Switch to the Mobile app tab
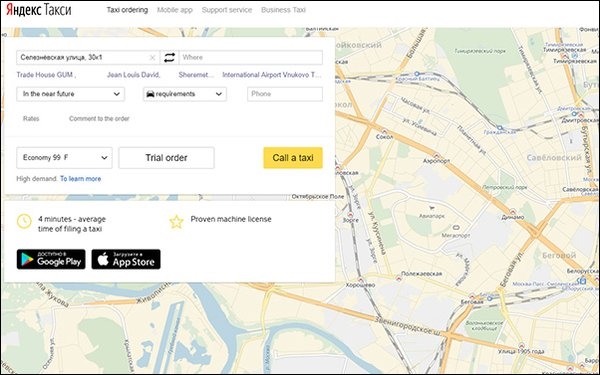 click(x=174, y=10)
